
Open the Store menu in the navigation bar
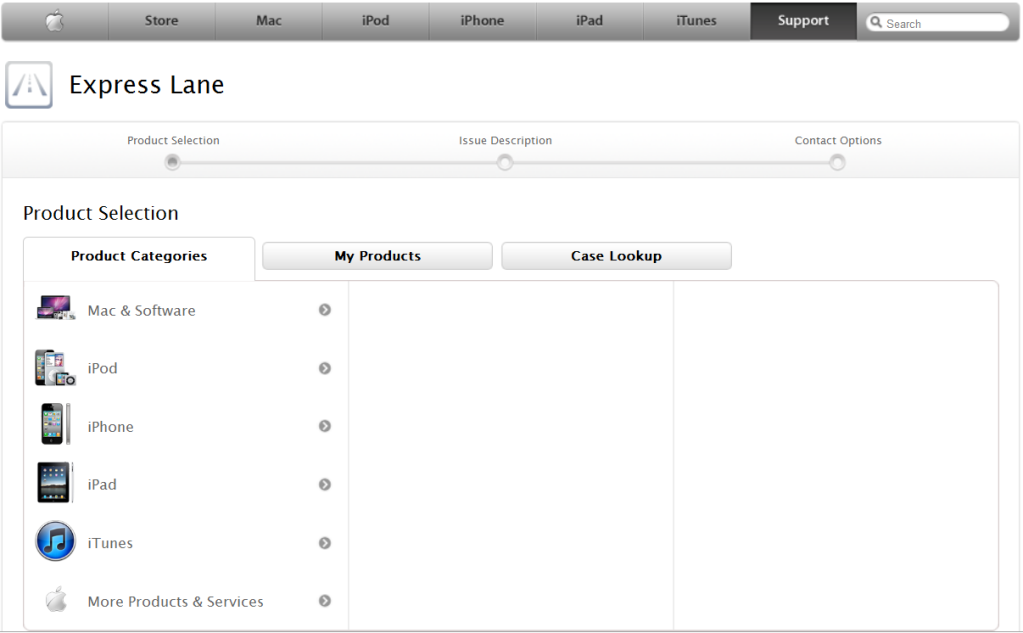pos(162,21)
